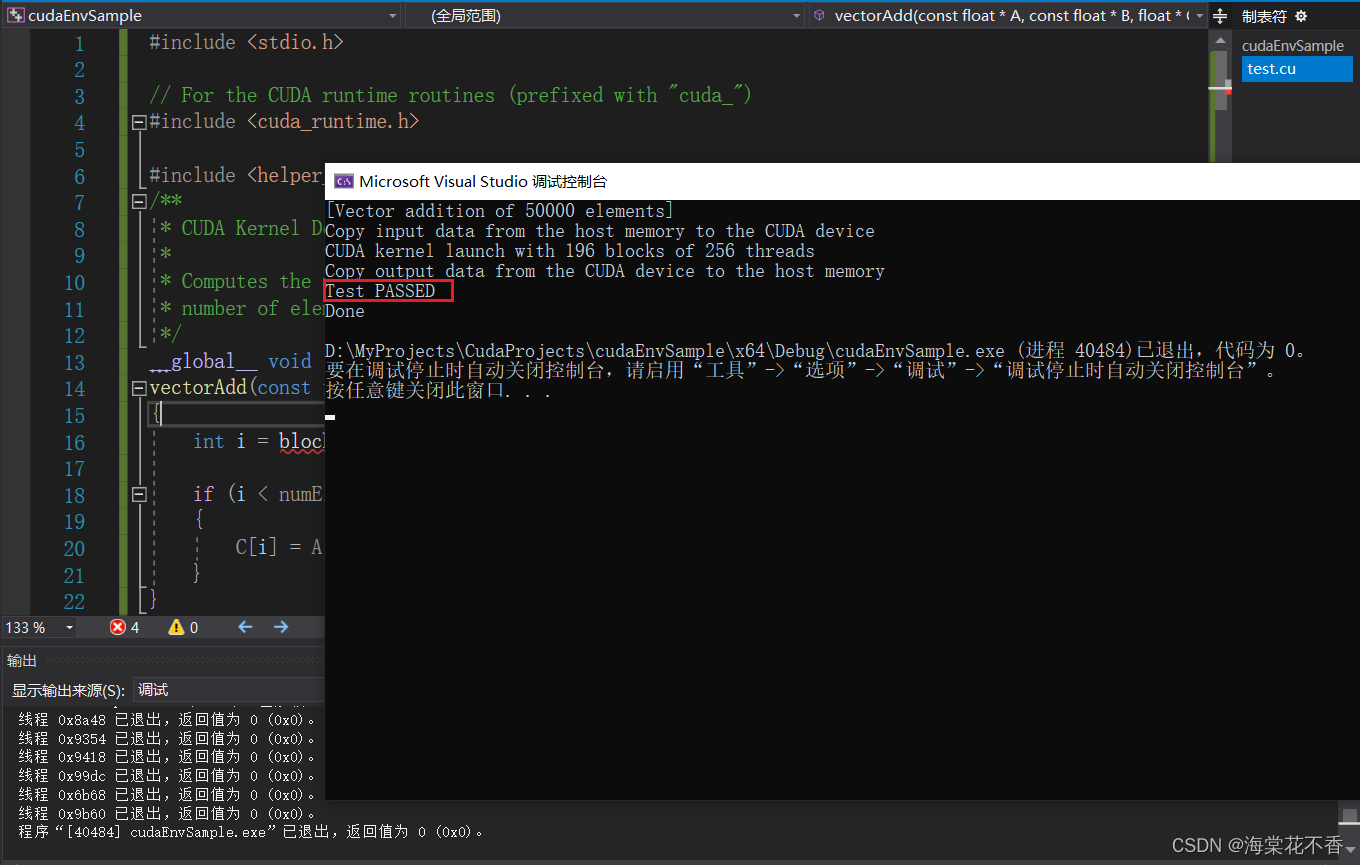Click the 线程 0x99dc output line
The width and height of the screenshot is (1360, 865).
[168, 776]
